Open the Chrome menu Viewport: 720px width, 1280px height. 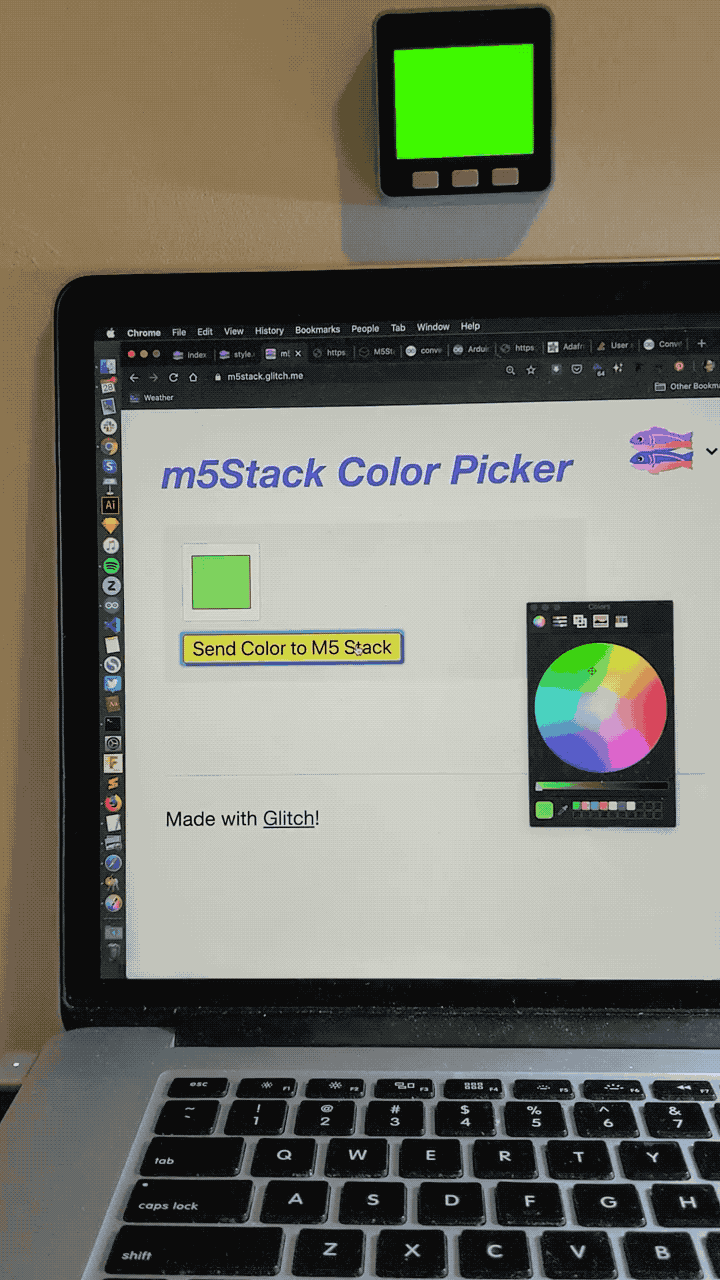(x=144, y=333)
